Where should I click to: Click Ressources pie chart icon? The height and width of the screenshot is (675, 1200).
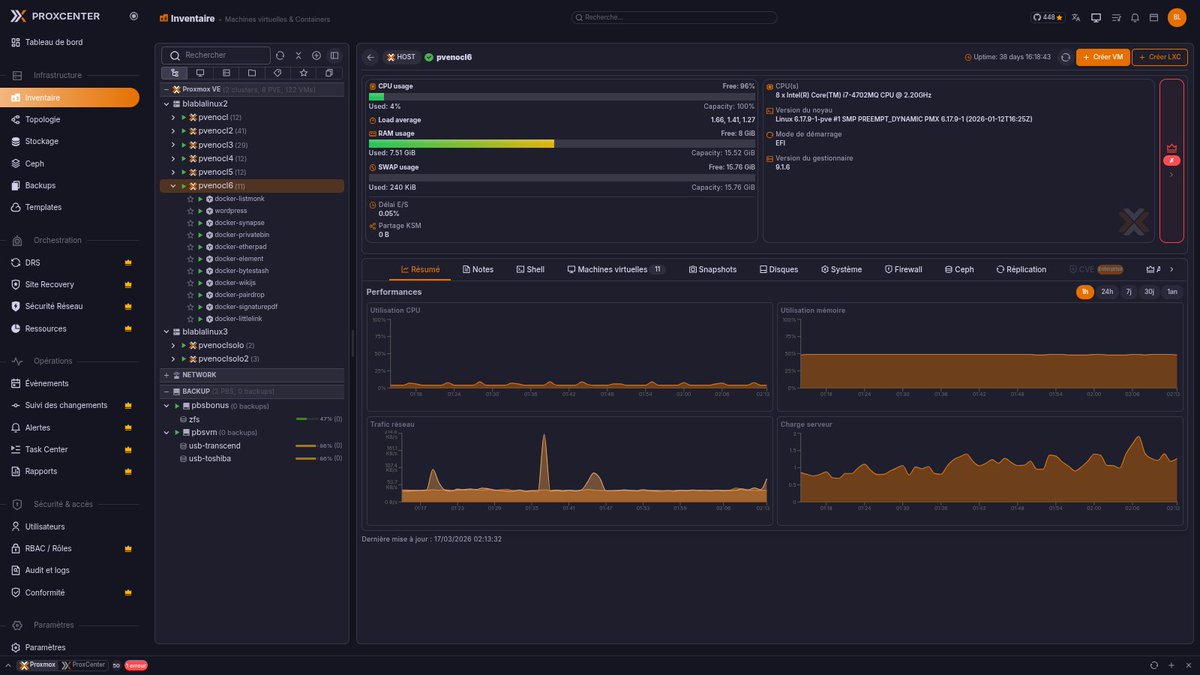(16, 328)
